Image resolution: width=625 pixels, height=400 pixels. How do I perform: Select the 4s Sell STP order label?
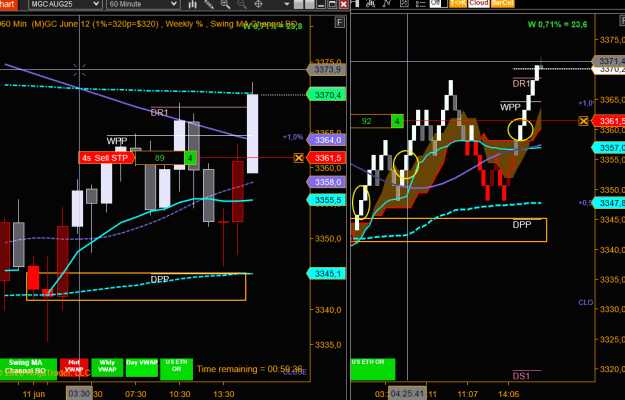tap(106, 158)
